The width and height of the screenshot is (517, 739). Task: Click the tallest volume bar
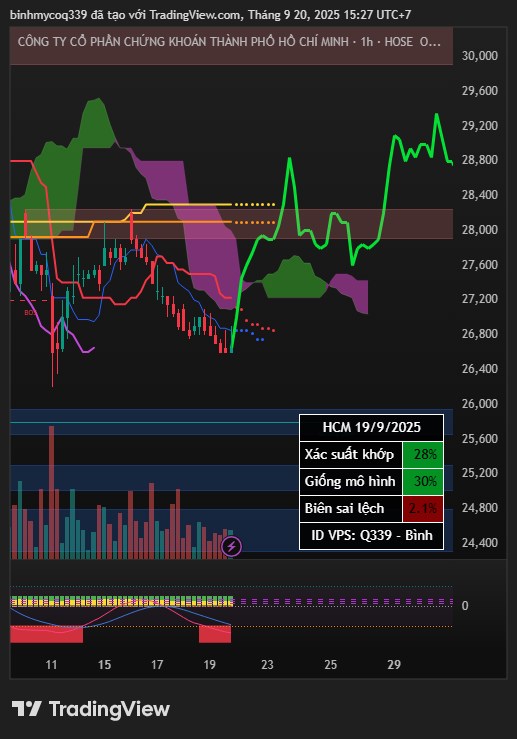click(x=51, y=492)
